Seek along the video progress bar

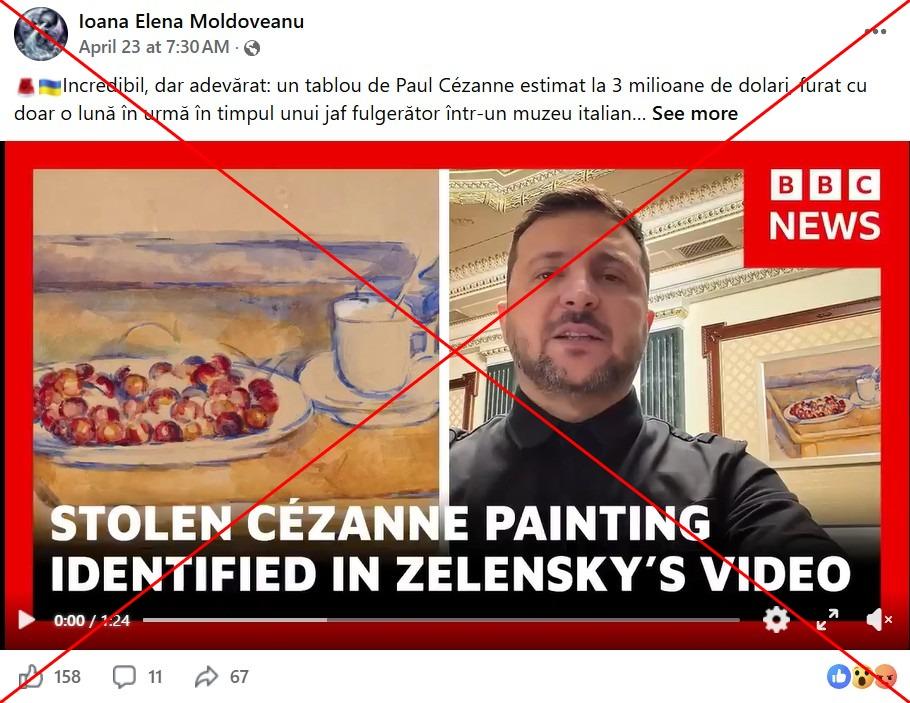[441, 620]
